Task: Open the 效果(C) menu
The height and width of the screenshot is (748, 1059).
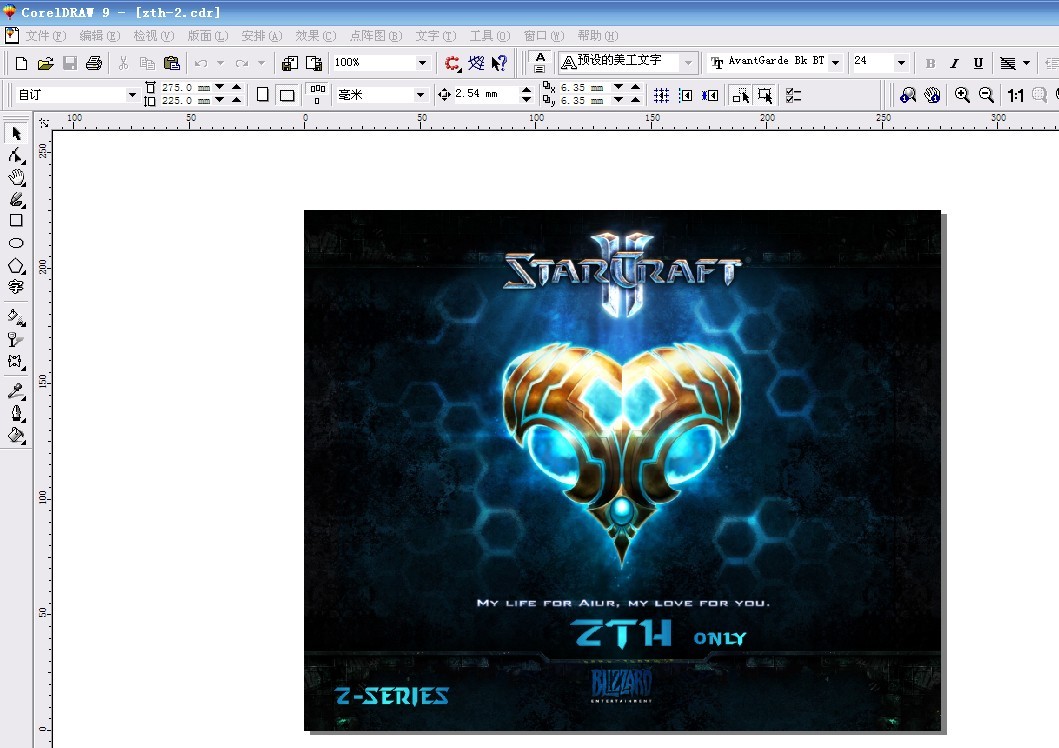Action: [315, 36]
